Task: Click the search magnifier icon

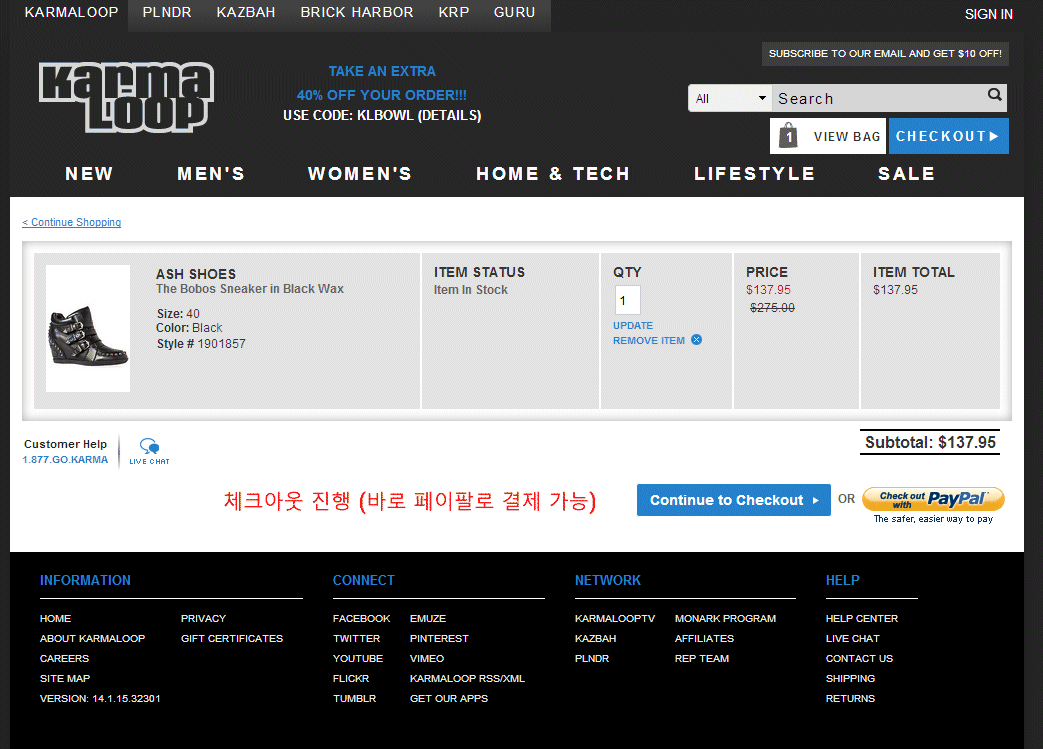Action: tap(994, 96)
